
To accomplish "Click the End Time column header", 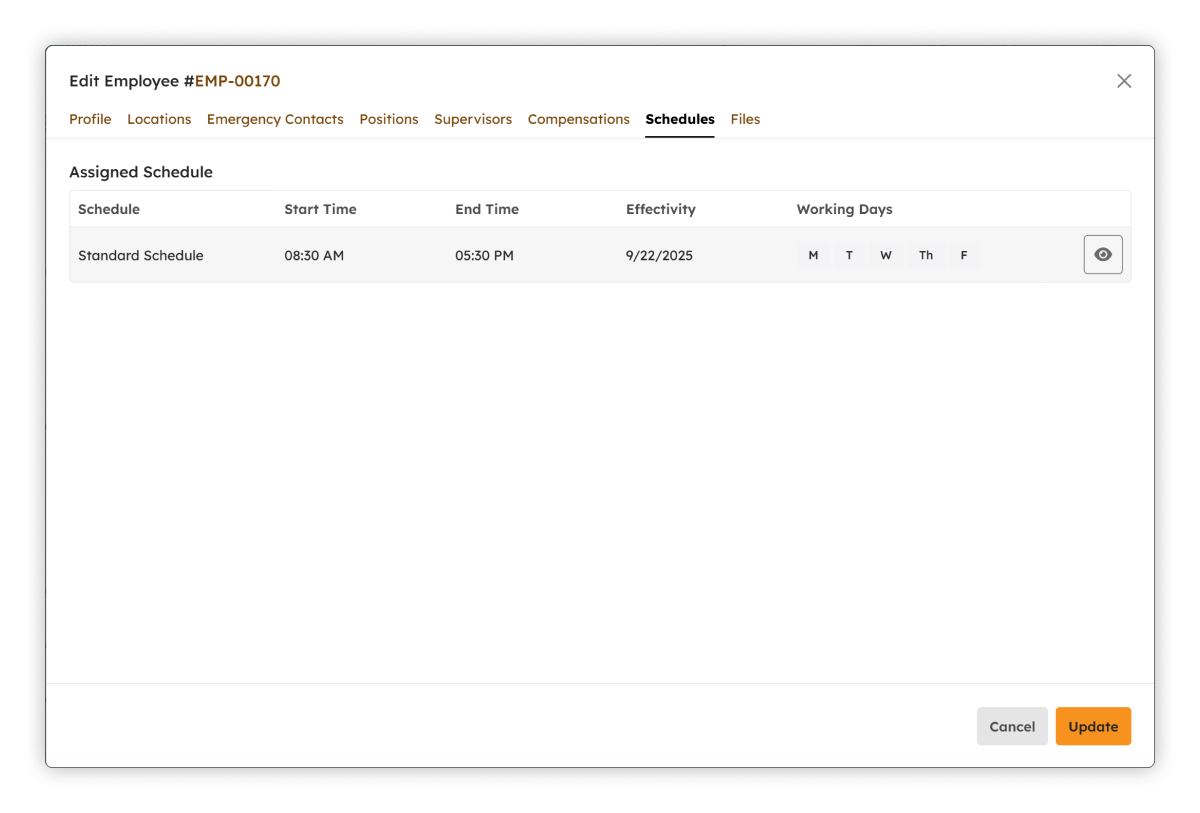I will pyautogui.click(x=487, y=209).
